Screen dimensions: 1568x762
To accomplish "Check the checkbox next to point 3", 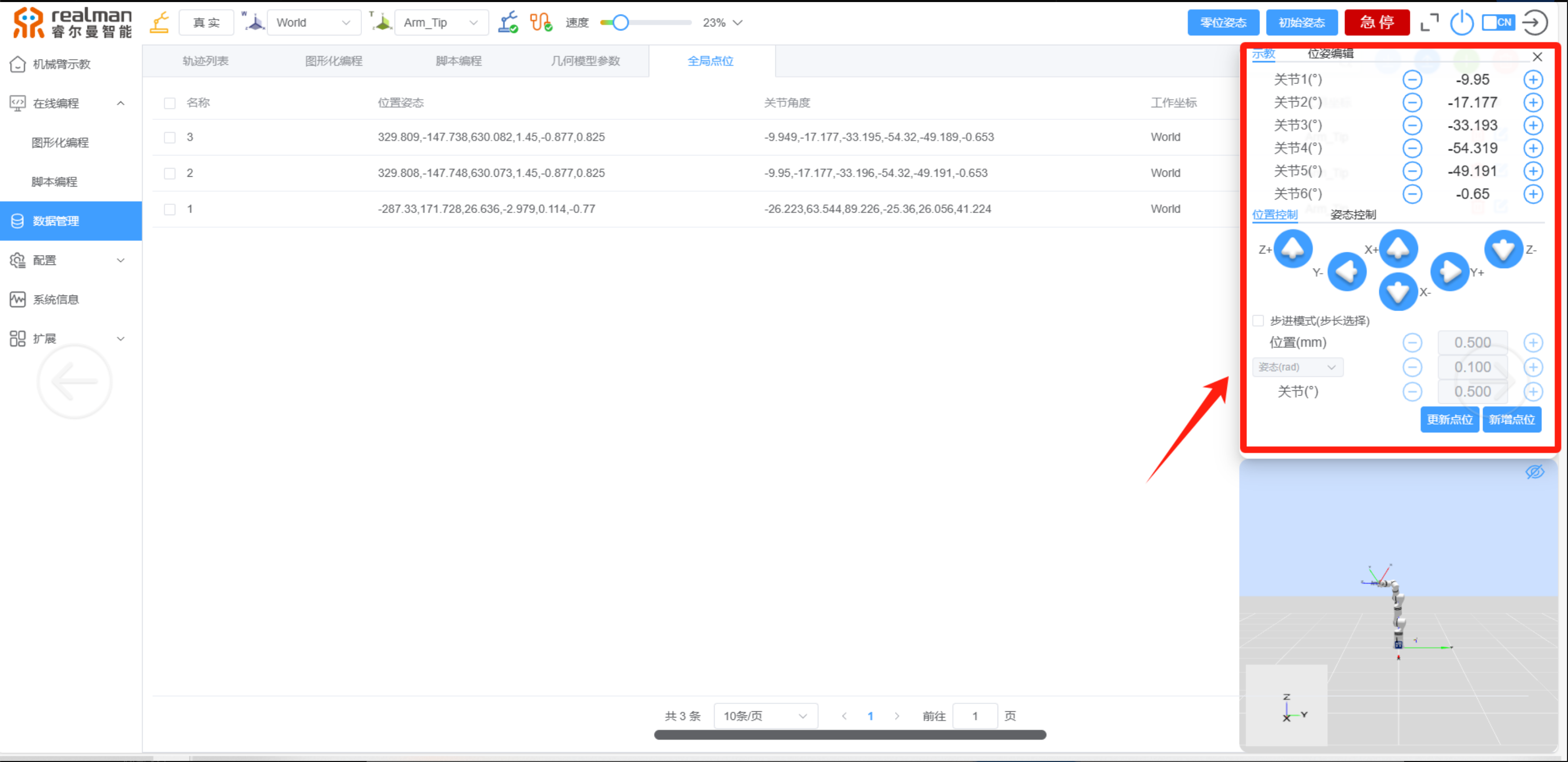I will 169,137.
